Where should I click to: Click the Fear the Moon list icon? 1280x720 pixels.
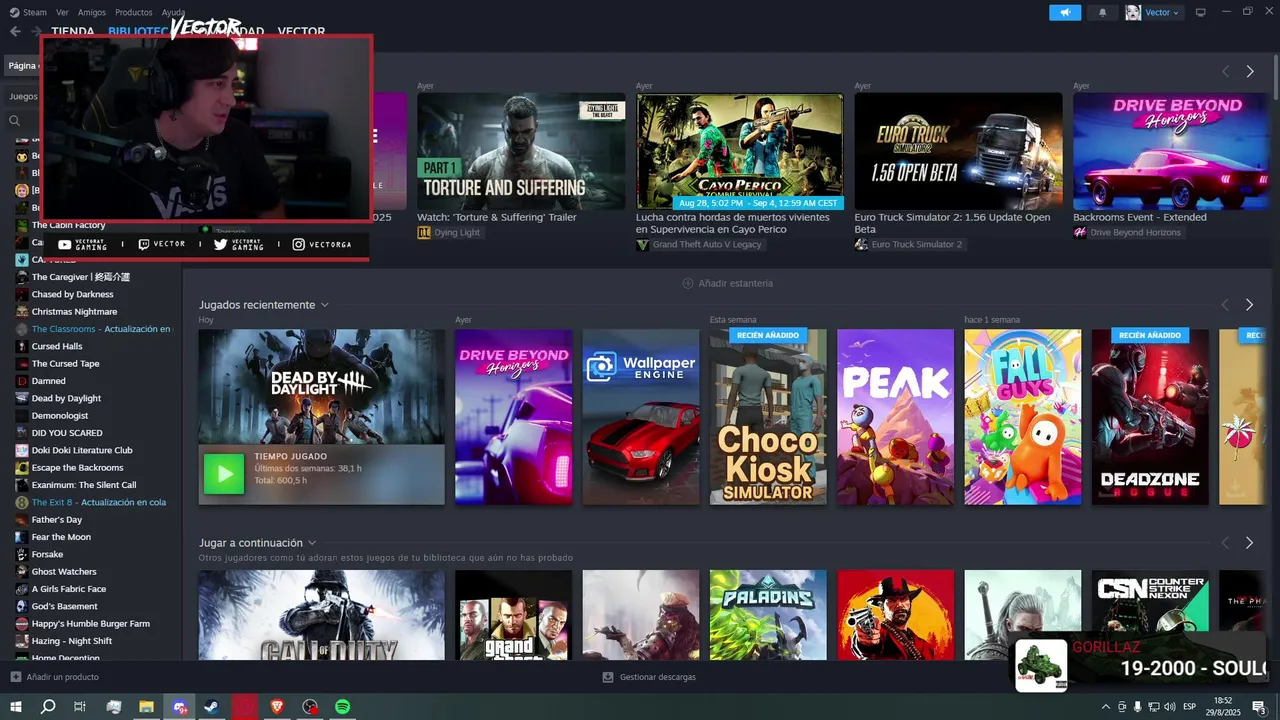22,537
